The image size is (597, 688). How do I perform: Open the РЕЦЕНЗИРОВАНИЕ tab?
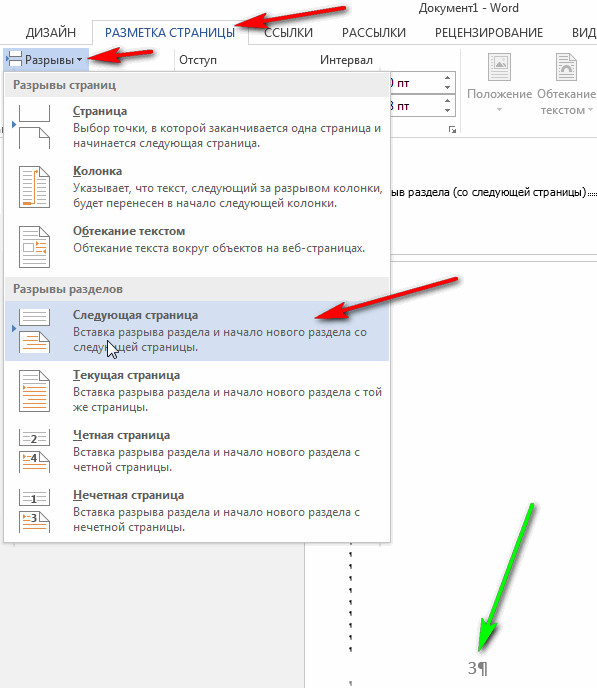click(489, 33)
